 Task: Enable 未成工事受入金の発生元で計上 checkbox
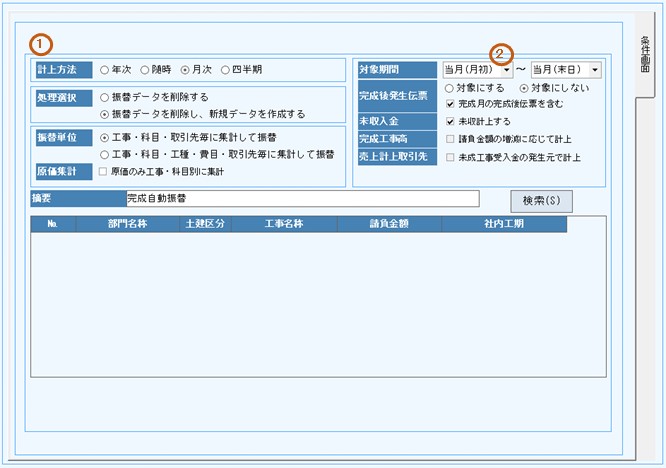[450, 157]
